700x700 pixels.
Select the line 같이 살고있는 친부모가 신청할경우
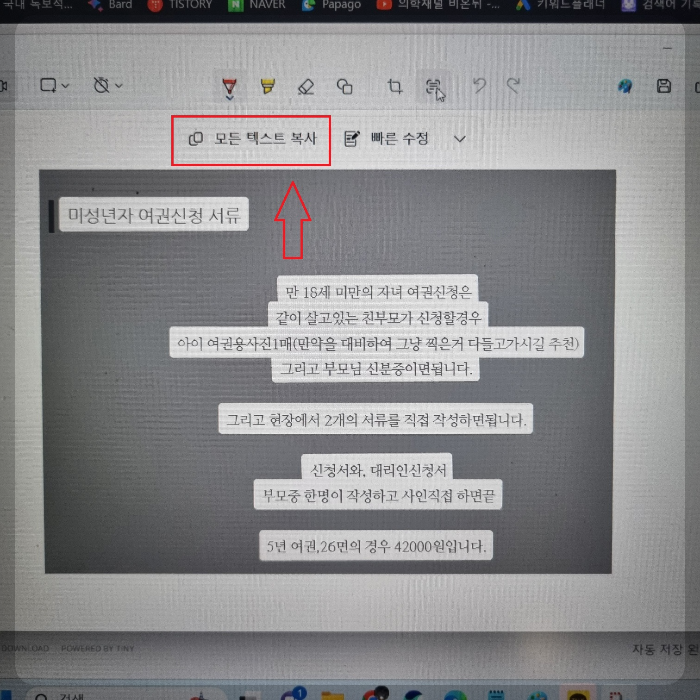tap(378, 318)
